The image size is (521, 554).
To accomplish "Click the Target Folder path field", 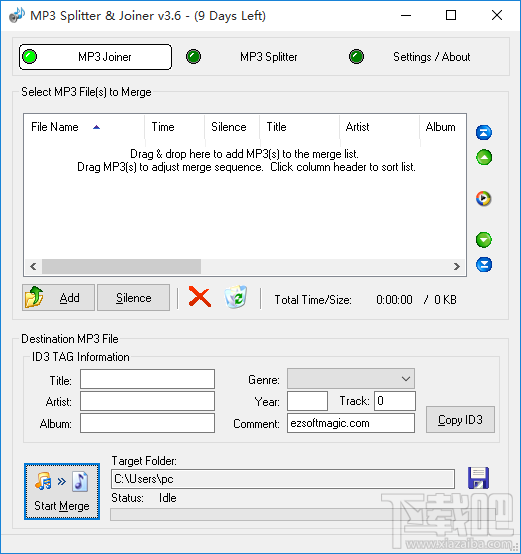I will tap(283, 479).
